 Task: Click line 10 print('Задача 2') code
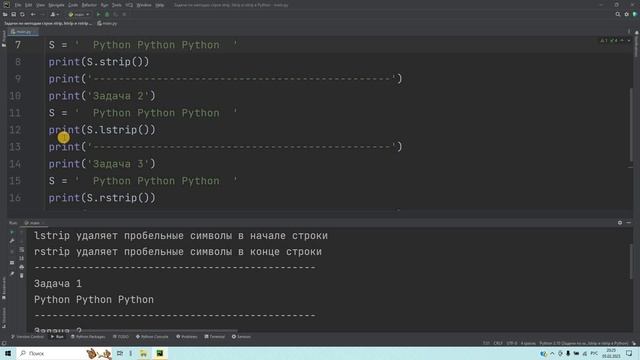(x=102, y=96)
